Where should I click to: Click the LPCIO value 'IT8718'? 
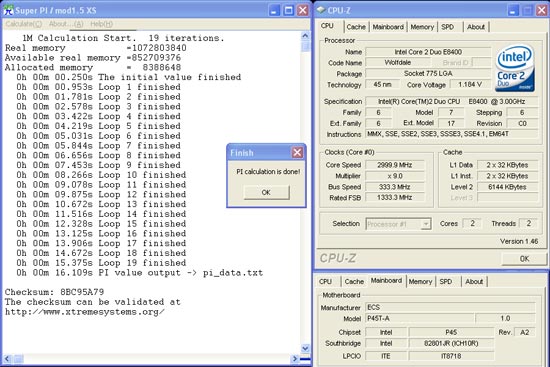451,356
